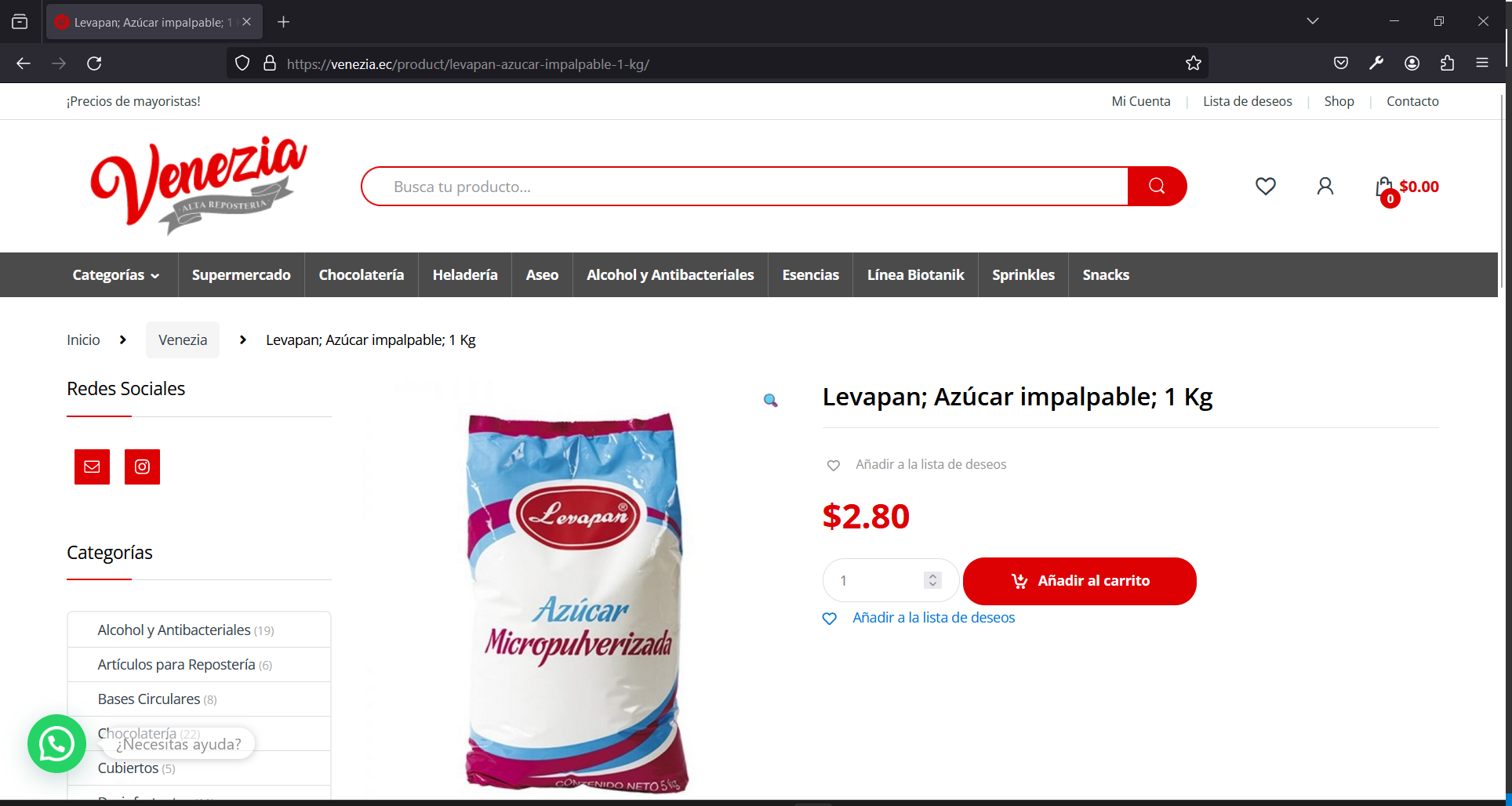Viewport: 1512px width, 806px height.
Task: Open the user account icon in header
Action: tap(1325, 186)
